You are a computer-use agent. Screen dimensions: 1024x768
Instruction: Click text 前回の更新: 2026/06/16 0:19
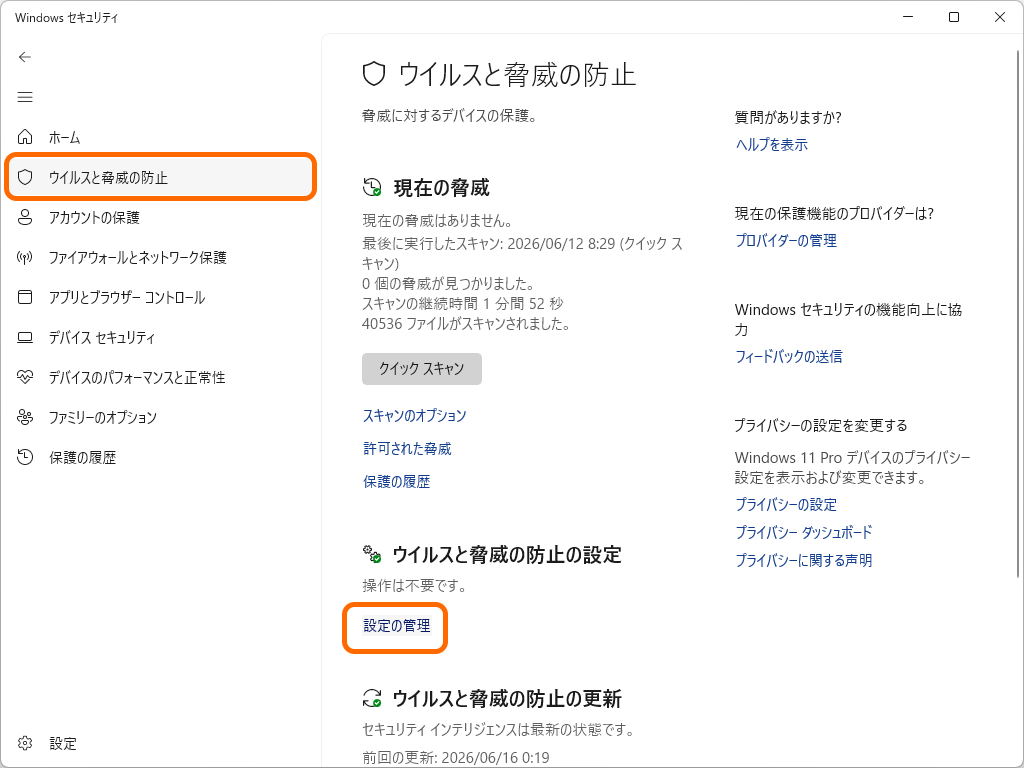456,758
